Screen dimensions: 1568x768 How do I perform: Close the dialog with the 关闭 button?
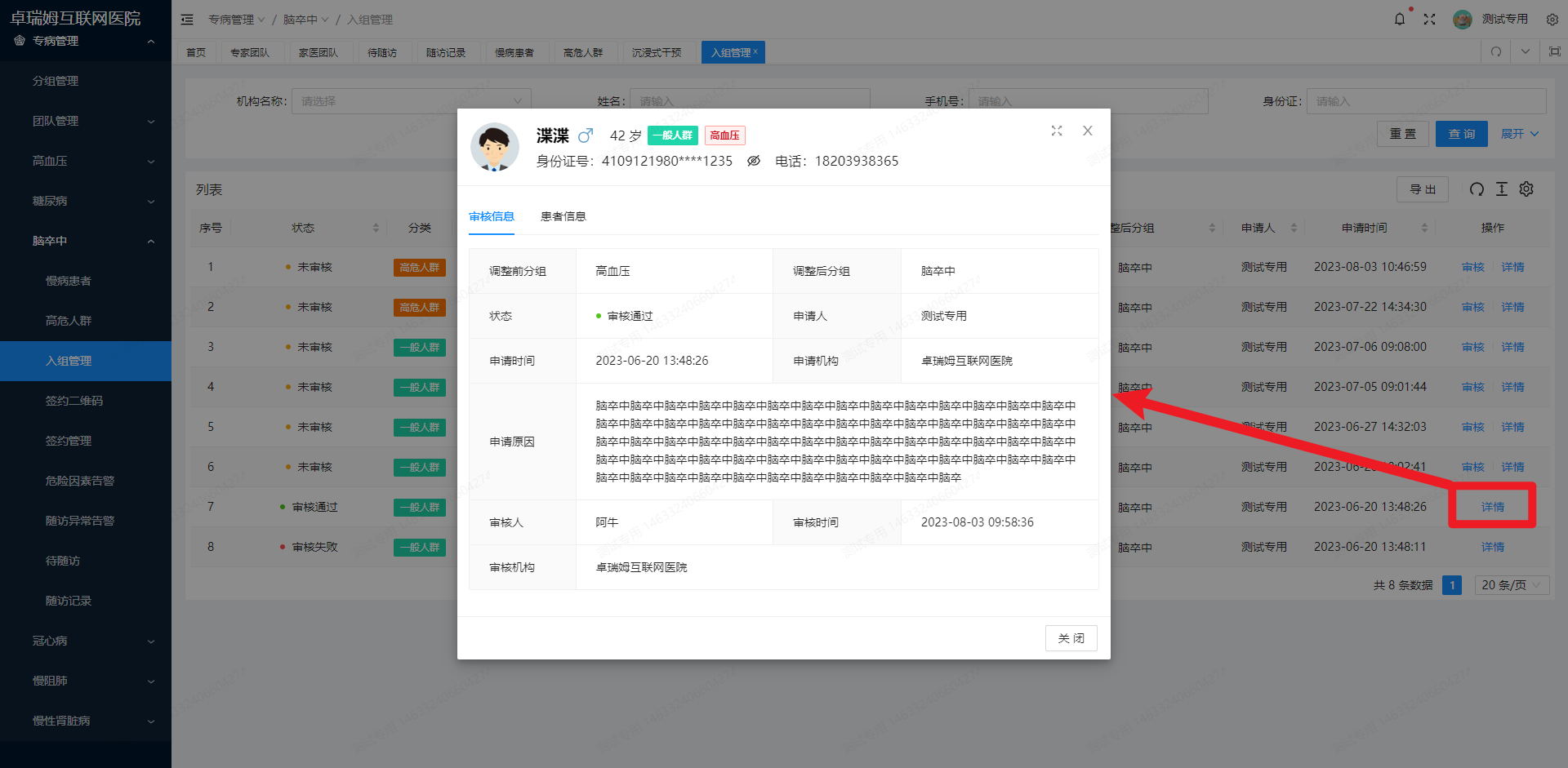pyautogui.click(x=1071, y=638)
